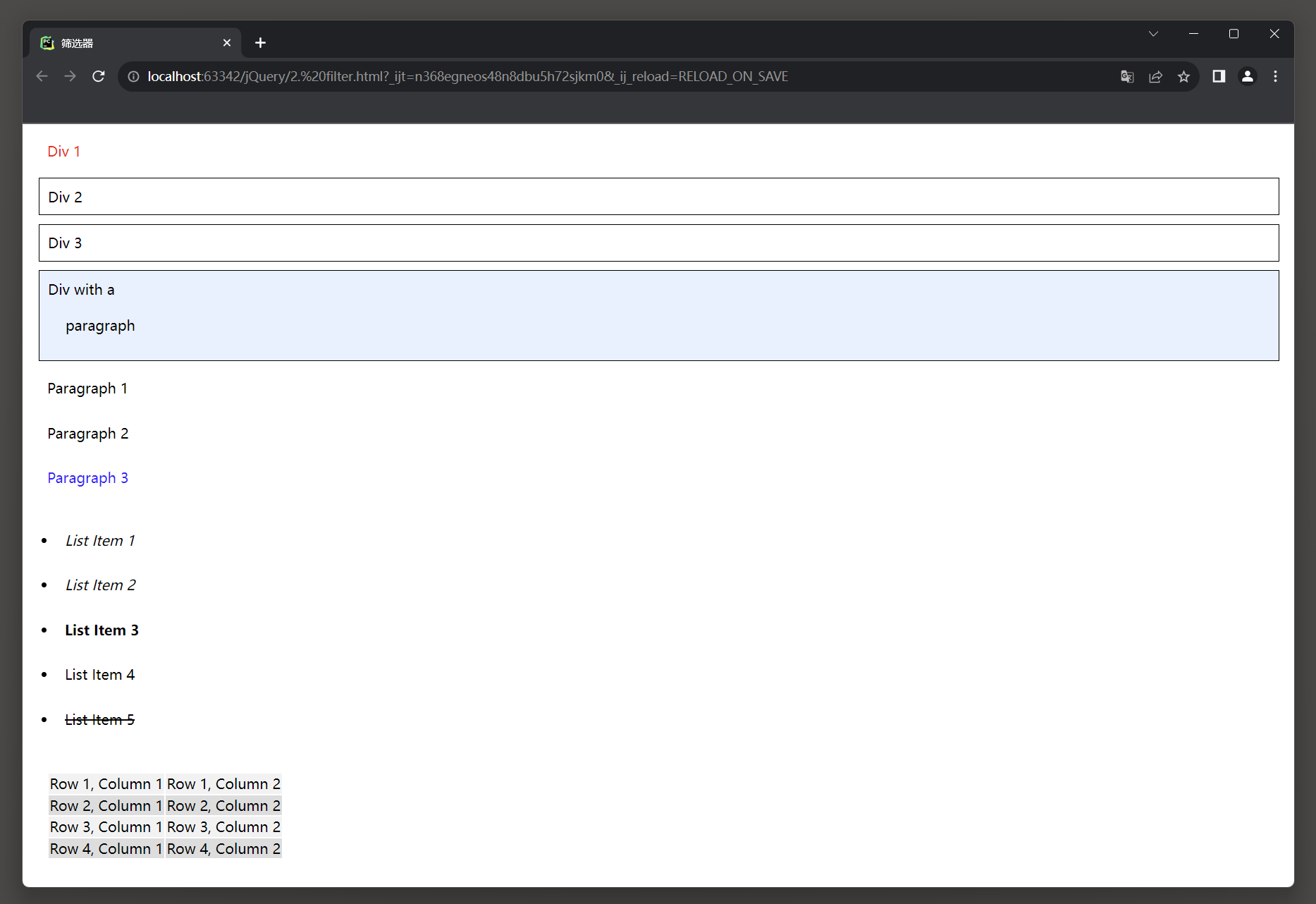Click the Div 3 box
The width and height of the screenshot is (1316, 904).
click(x=658, y=243)
